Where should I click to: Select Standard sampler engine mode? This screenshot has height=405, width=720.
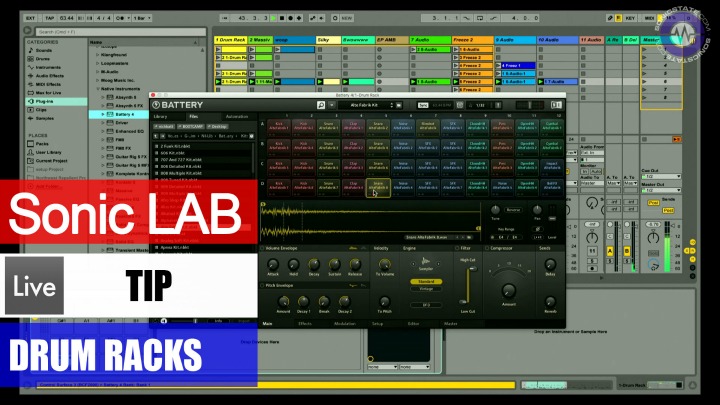pyautogui.click(x=426, y=281)
